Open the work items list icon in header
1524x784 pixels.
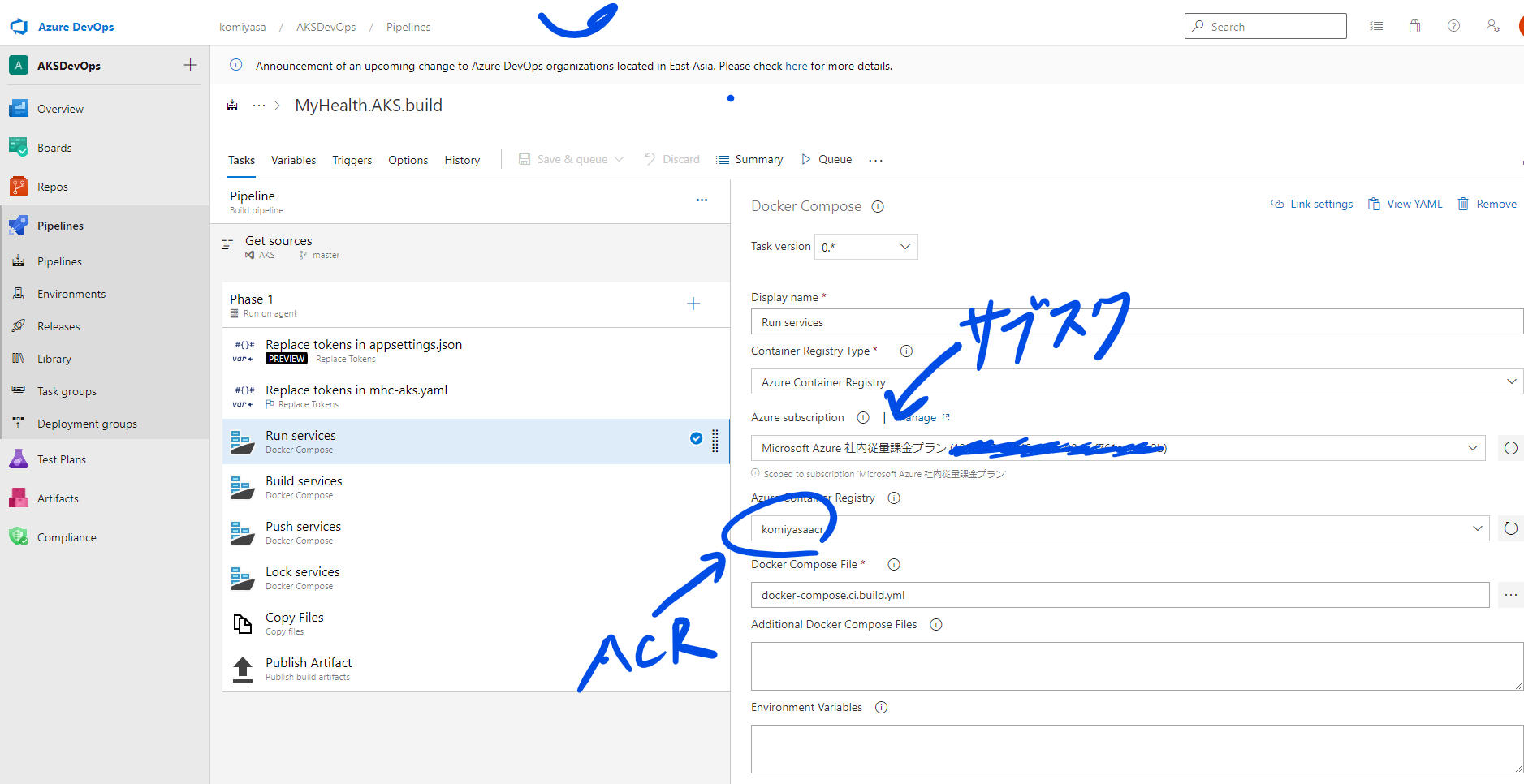1376,26
